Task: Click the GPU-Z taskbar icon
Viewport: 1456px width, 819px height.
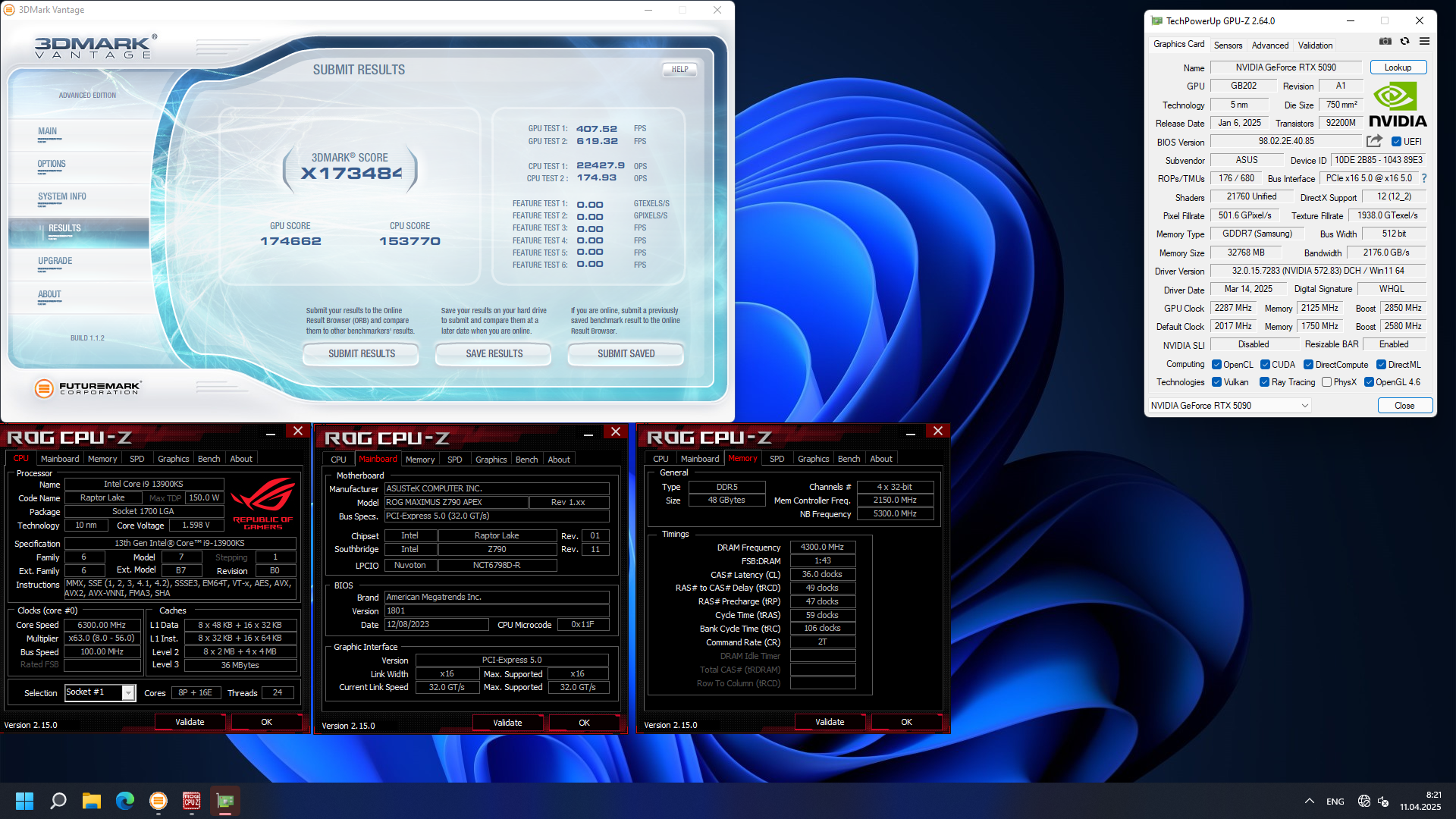Action: click(225, 801)
